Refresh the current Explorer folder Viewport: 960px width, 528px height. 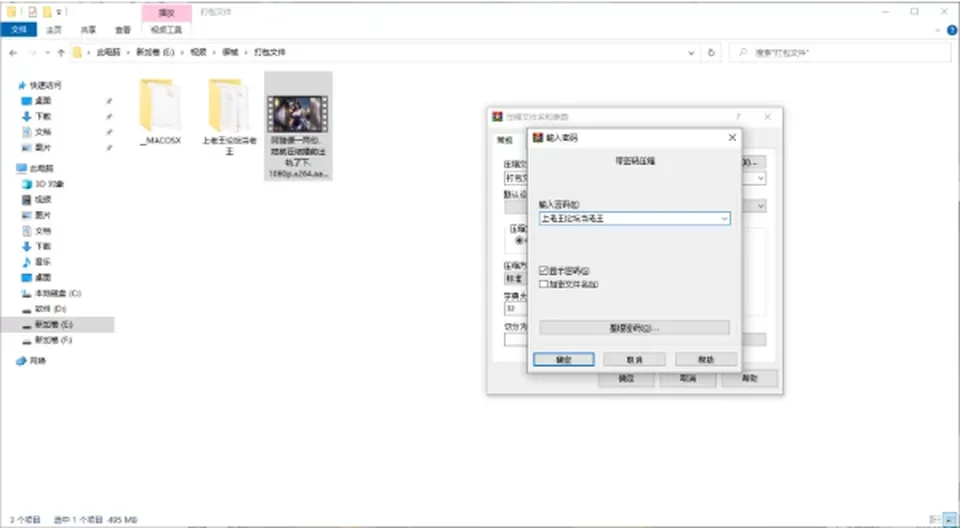tap(711, 53)
